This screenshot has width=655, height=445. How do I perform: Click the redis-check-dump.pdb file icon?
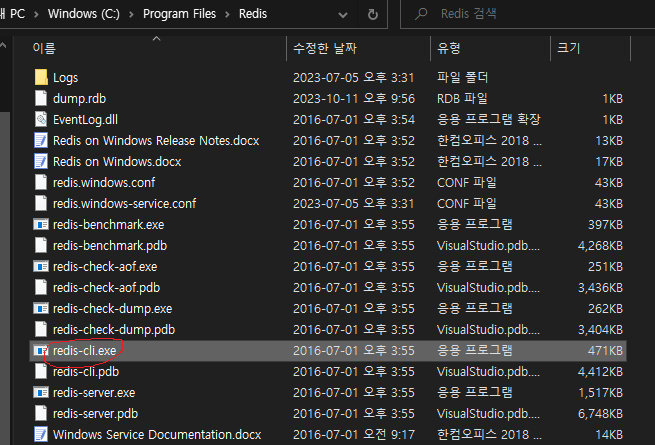click(41, 329)
